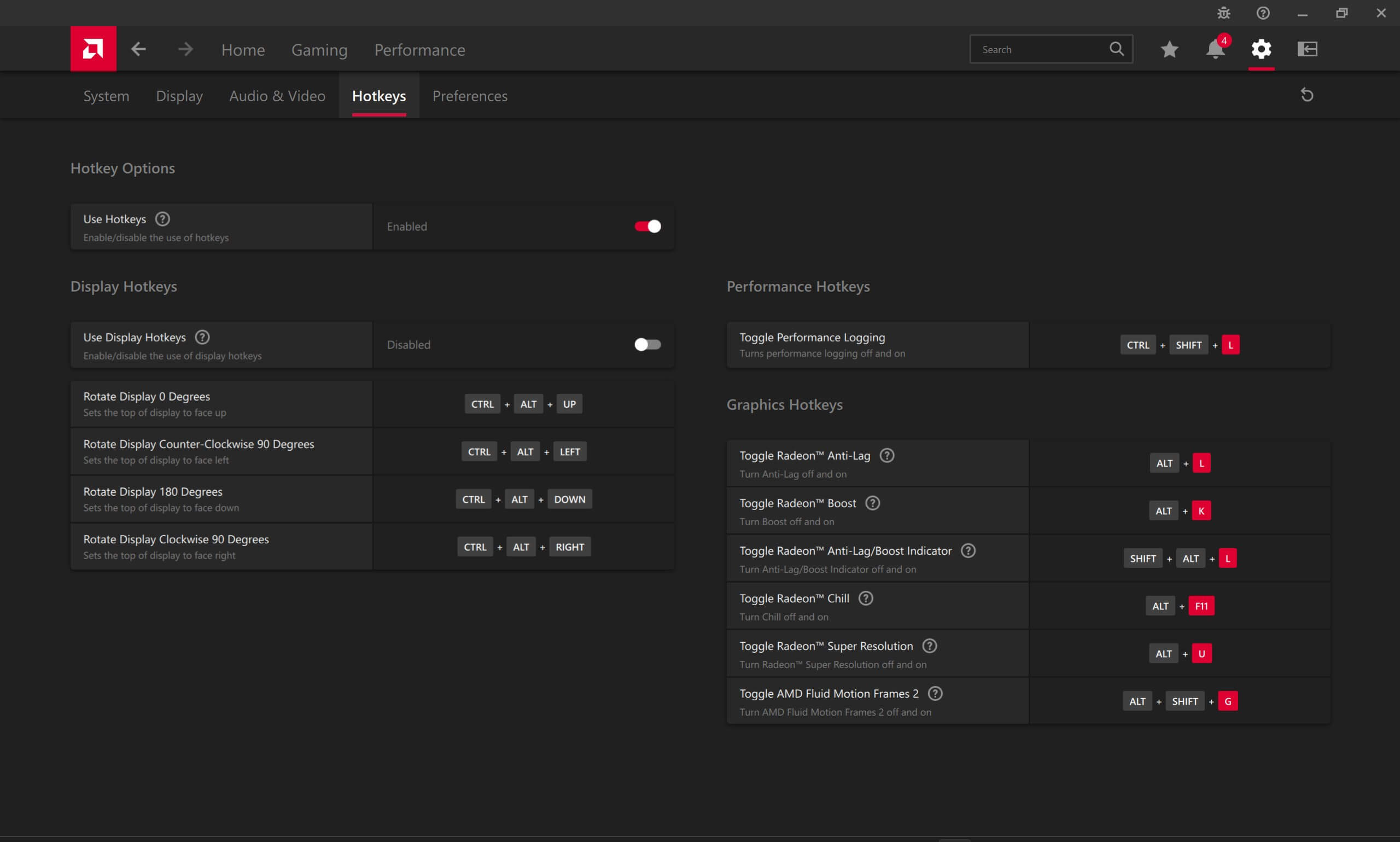Click the search magnifier icon

coord(1116,49)
